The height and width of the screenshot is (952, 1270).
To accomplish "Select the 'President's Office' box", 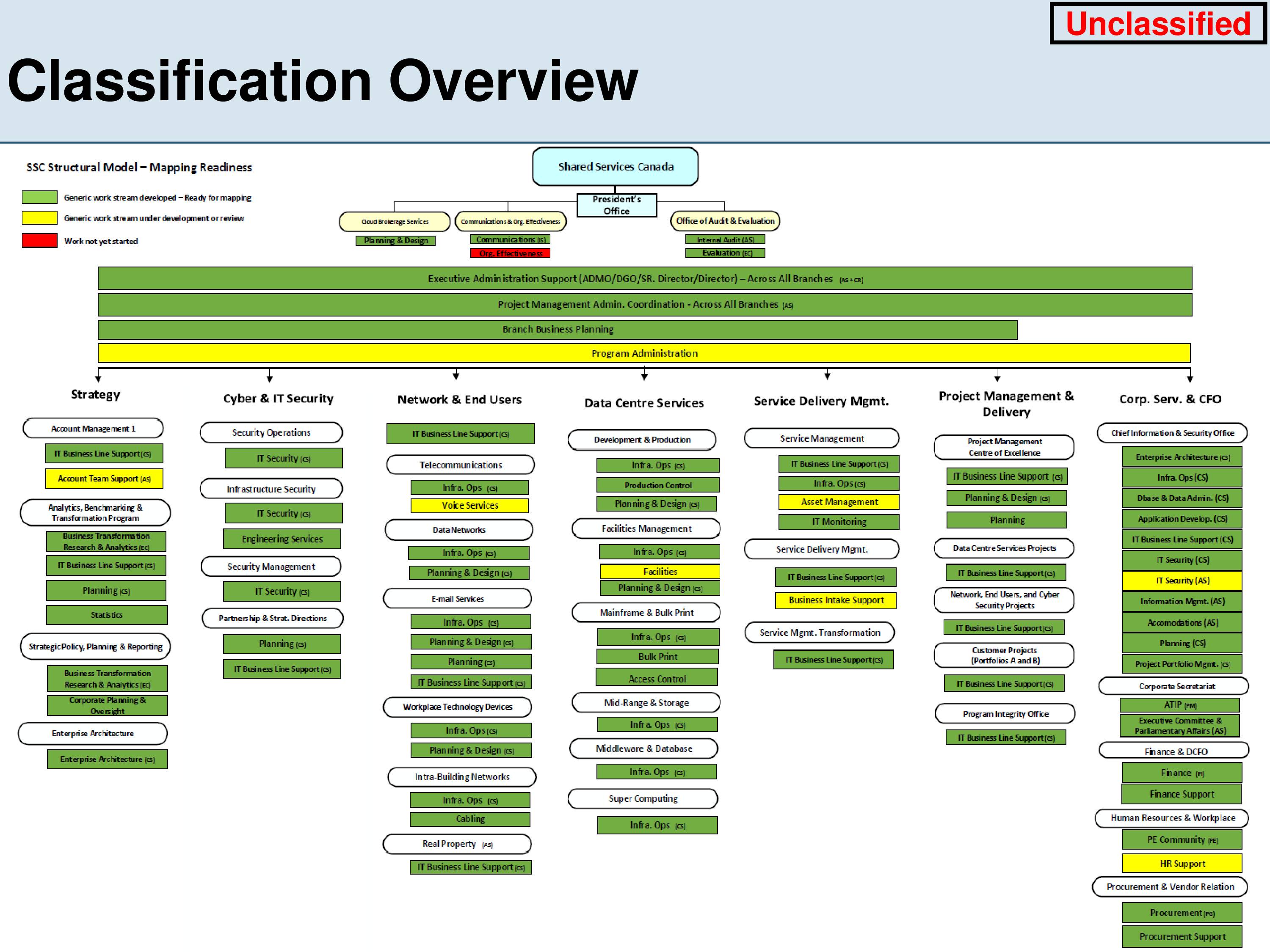I will tap(617, 205).
